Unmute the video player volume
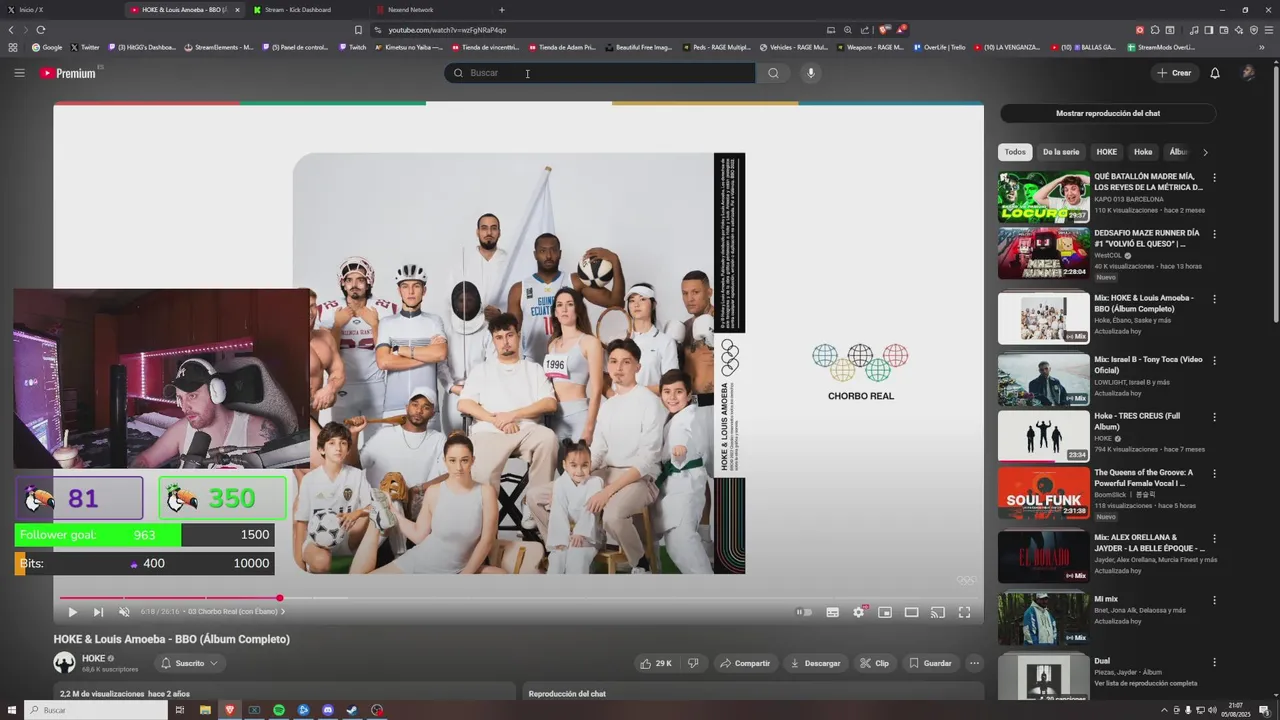The height and width of the screenshot is (720, 1280). tap(124, 612)
